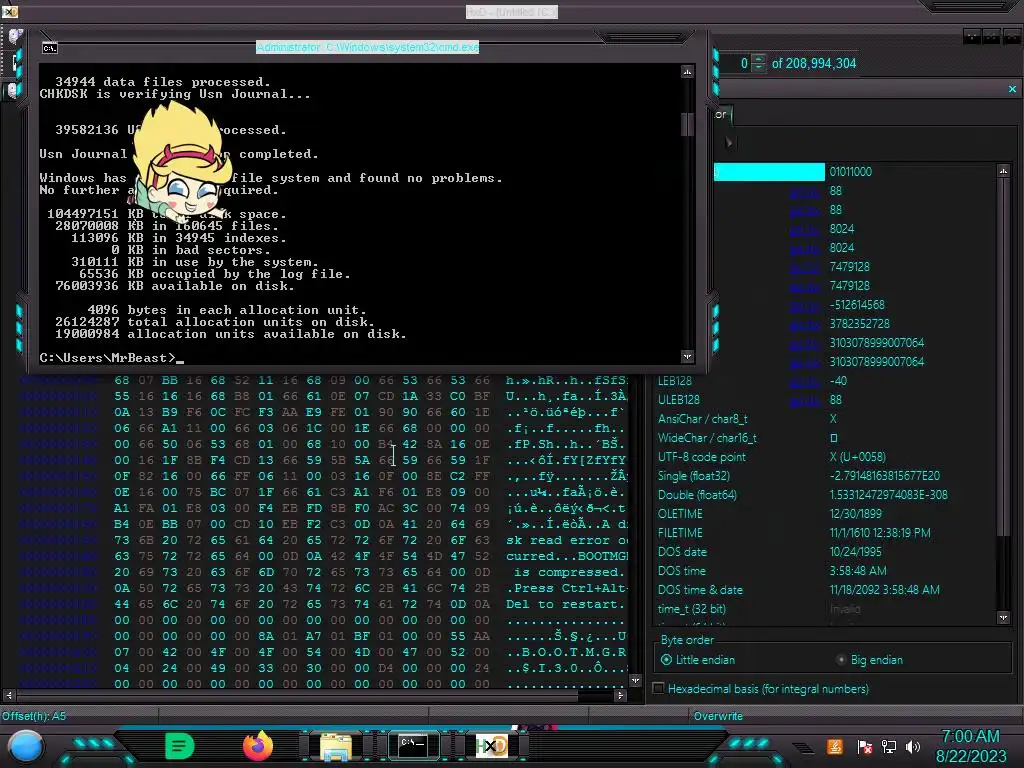Select Big endian byte order
This screenshot has height=768, width=1024.
[870, 660]
